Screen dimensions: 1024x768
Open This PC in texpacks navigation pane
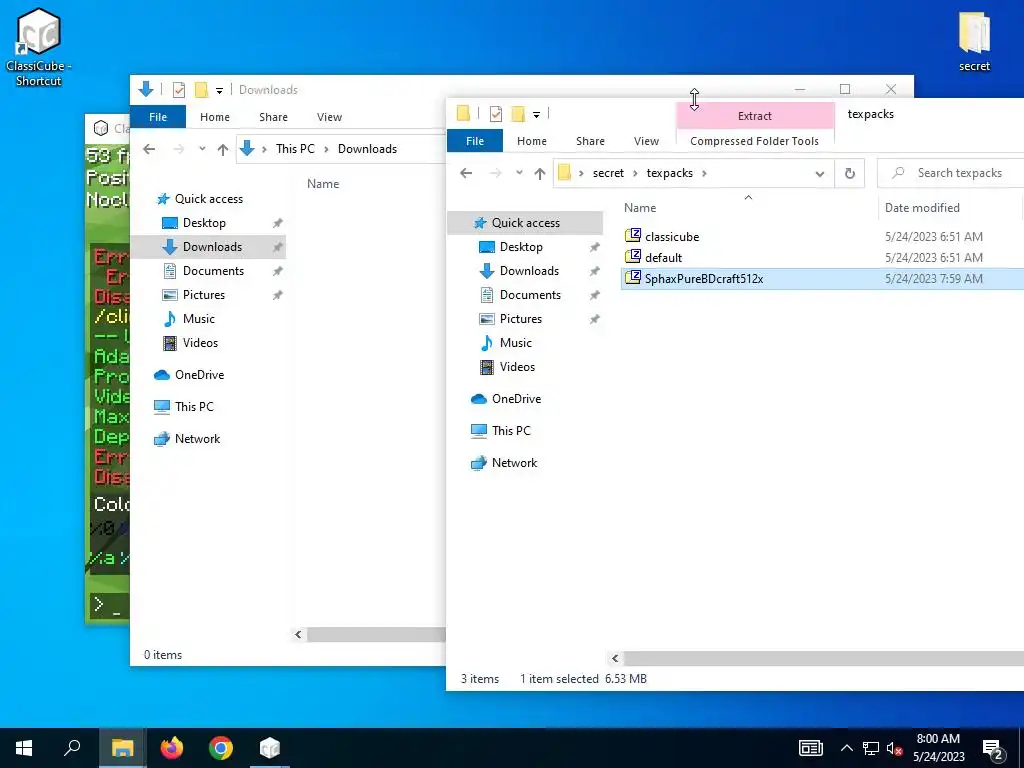tap(511, 431)
